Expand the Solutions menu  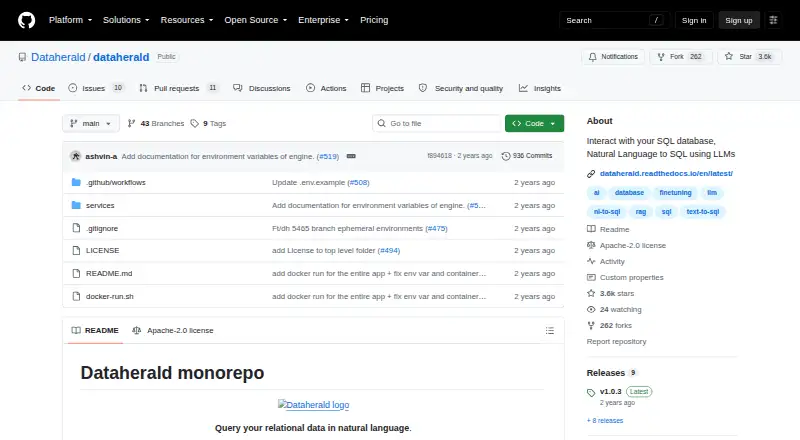126,20
